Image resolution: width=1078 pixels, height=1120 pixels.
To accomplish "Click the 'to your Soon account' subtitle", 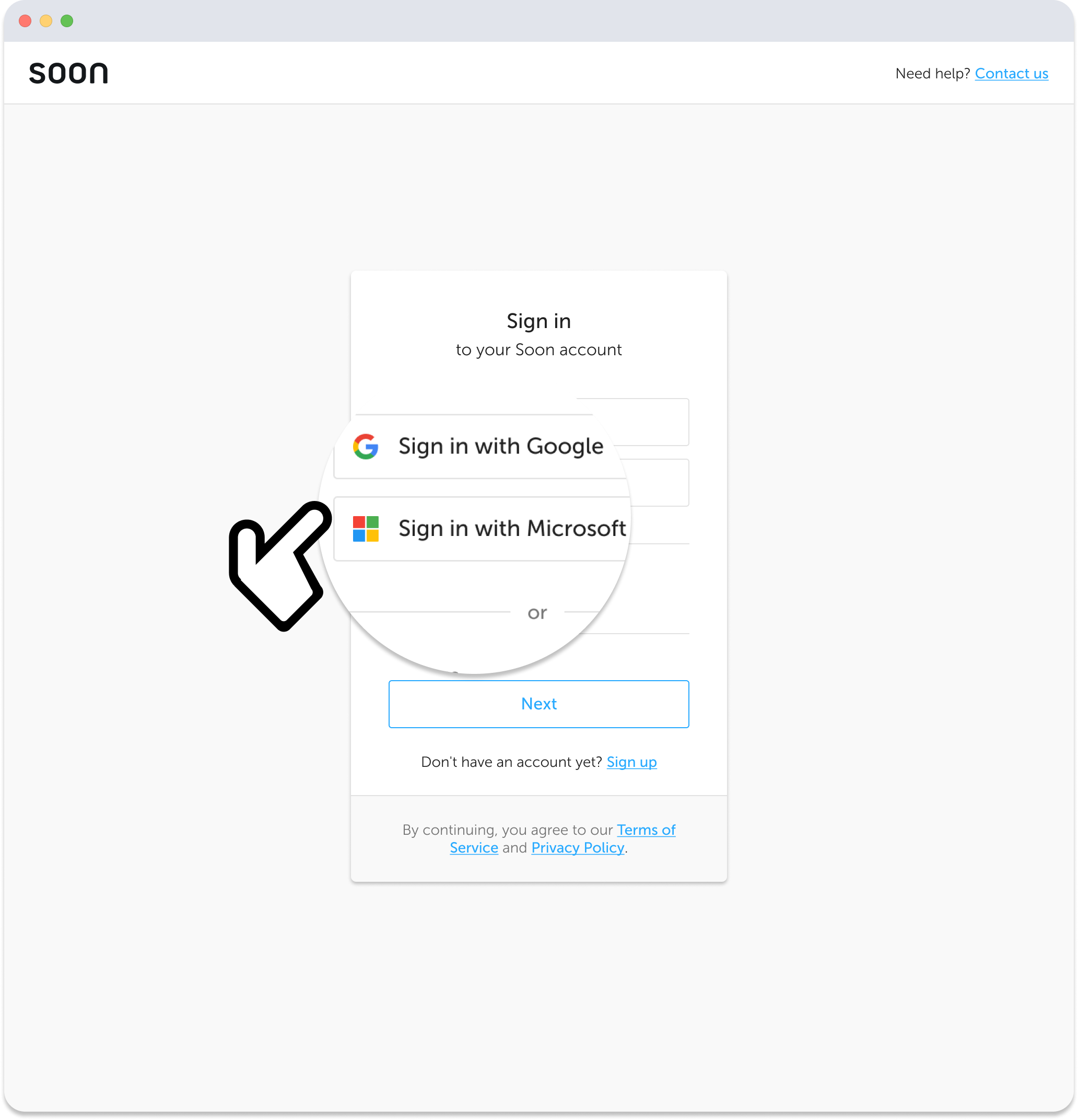I will click(x=538, y=349).
